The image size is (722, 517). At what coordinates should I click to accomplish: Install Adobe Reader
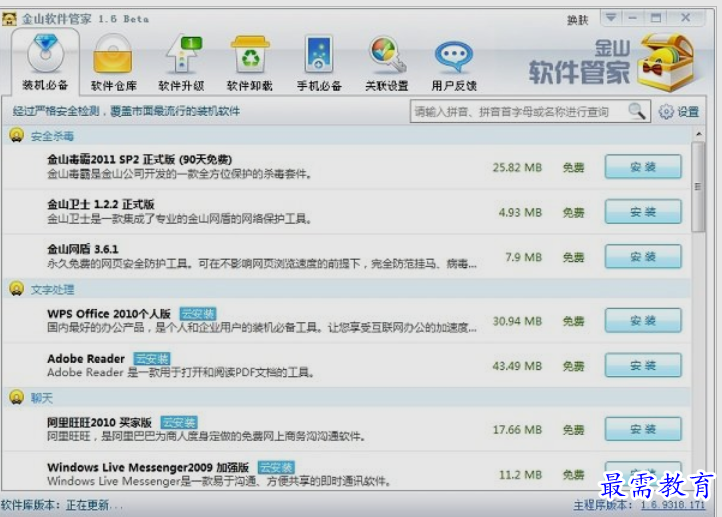(643, 366)
